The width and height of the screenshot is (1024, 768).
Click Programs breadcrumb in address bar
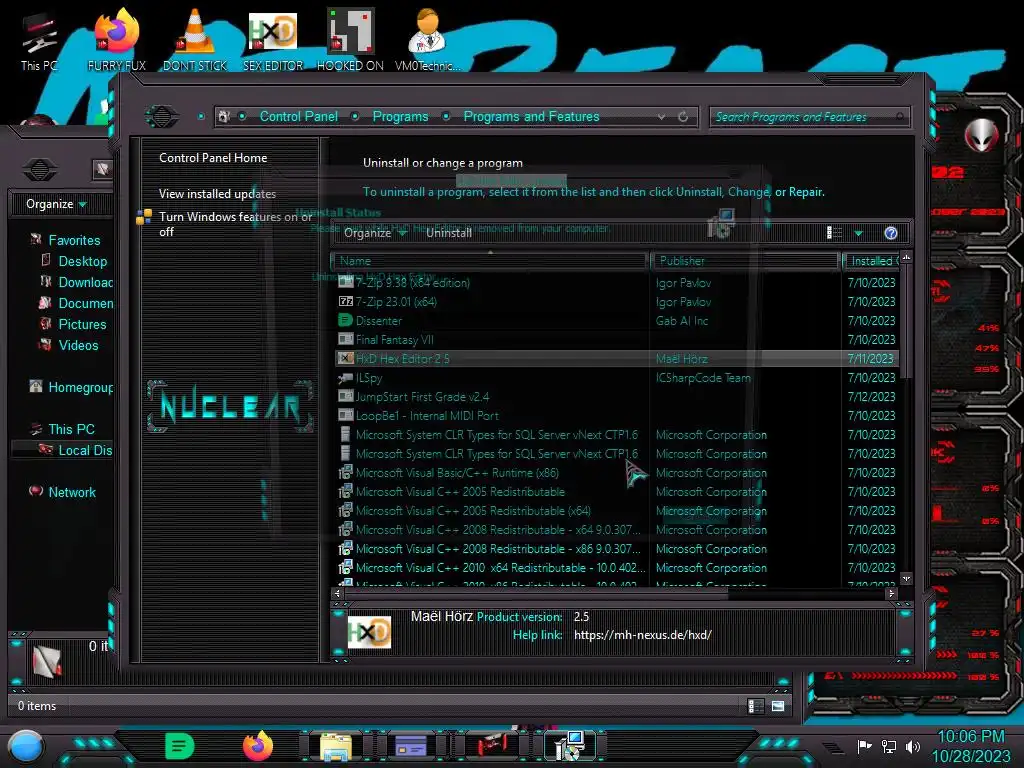pyautogui.click(x=400, y=116)
